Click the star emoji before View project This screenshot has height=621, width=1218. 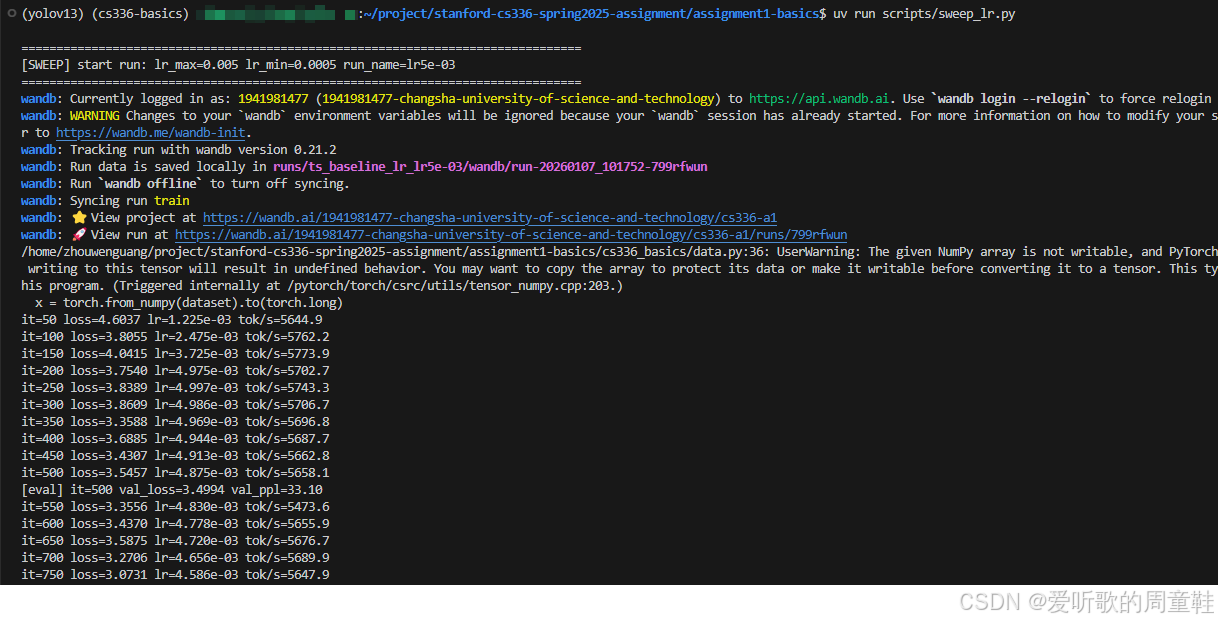(78, 217)
